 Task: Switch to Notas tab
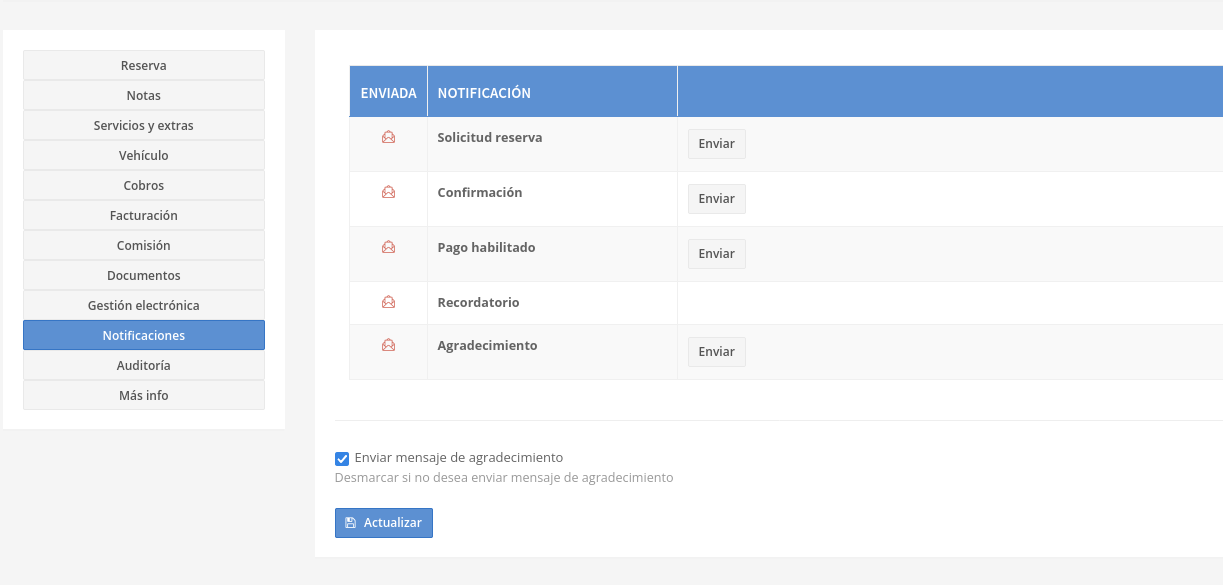click(144, 95)
